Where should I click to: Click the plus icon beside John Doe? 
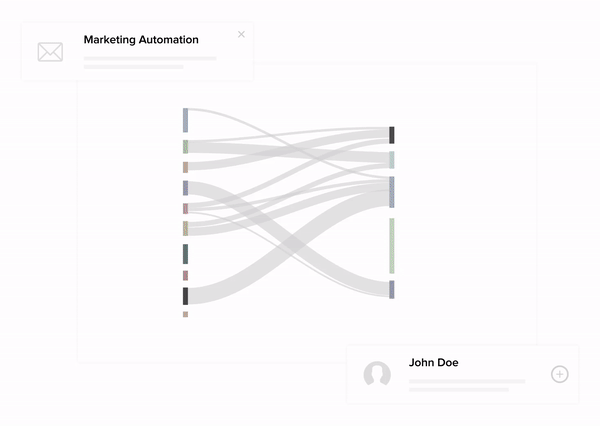[559, 374]
